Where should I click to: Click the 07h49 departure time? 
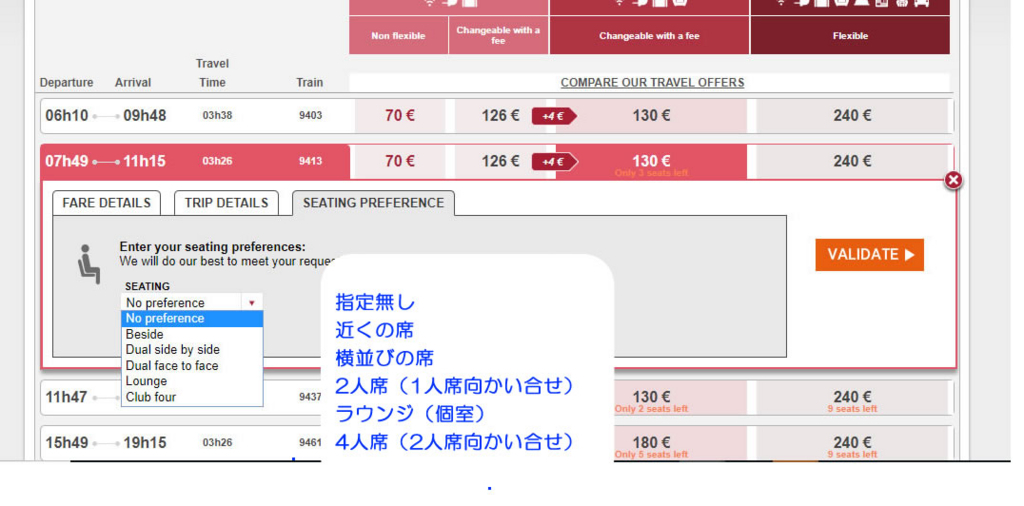pos(67,161)
